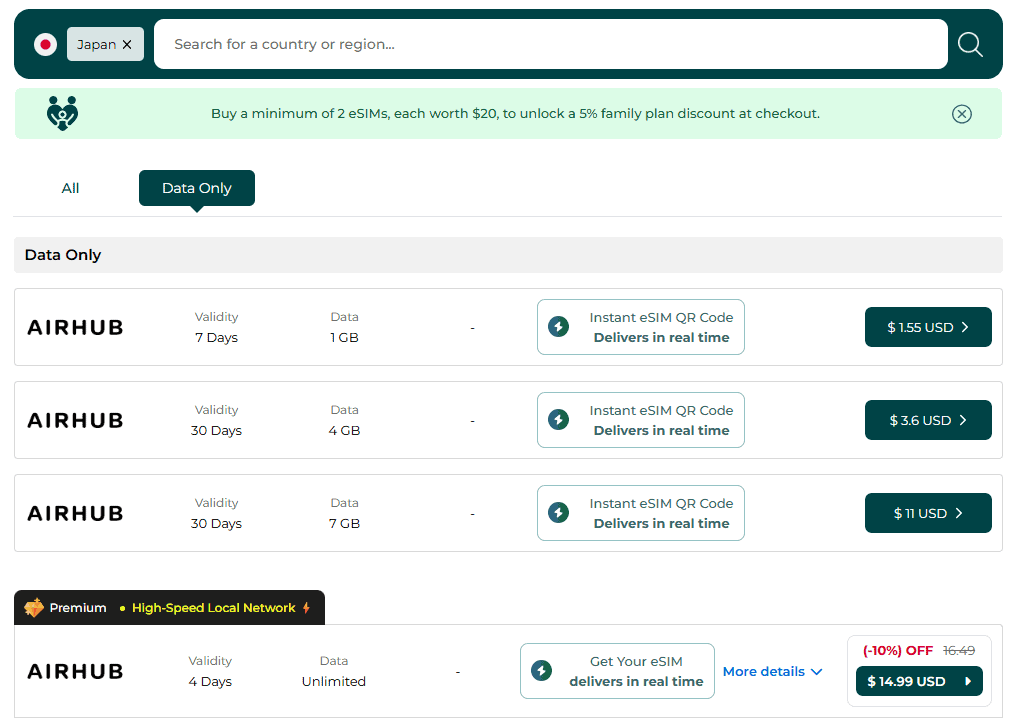Screen dimensions: 1017x725
Task: Click the "4 Days" validity value
Action: [210, 682]
